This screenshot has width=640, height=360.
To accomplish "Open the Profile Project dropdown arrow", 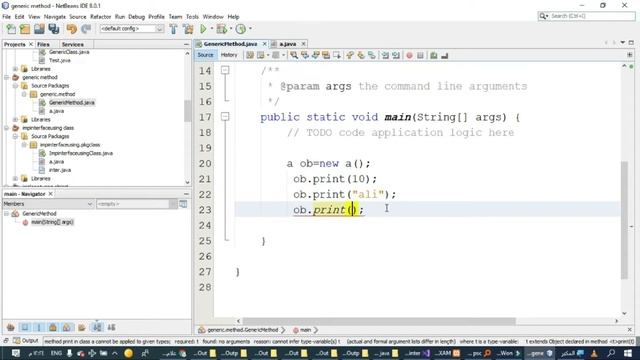I will click(250, 29).
